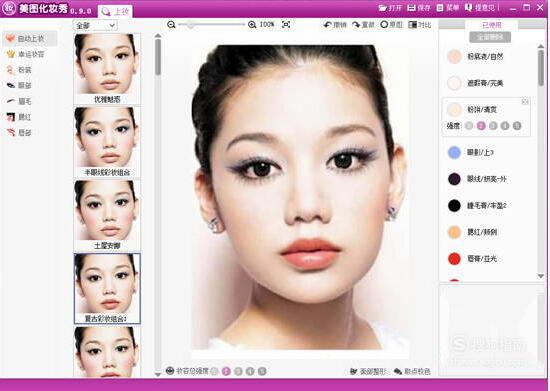Set overall makeup intensity to level 3
This screenshot has width=550, height=391.
[x=238, y=371]
